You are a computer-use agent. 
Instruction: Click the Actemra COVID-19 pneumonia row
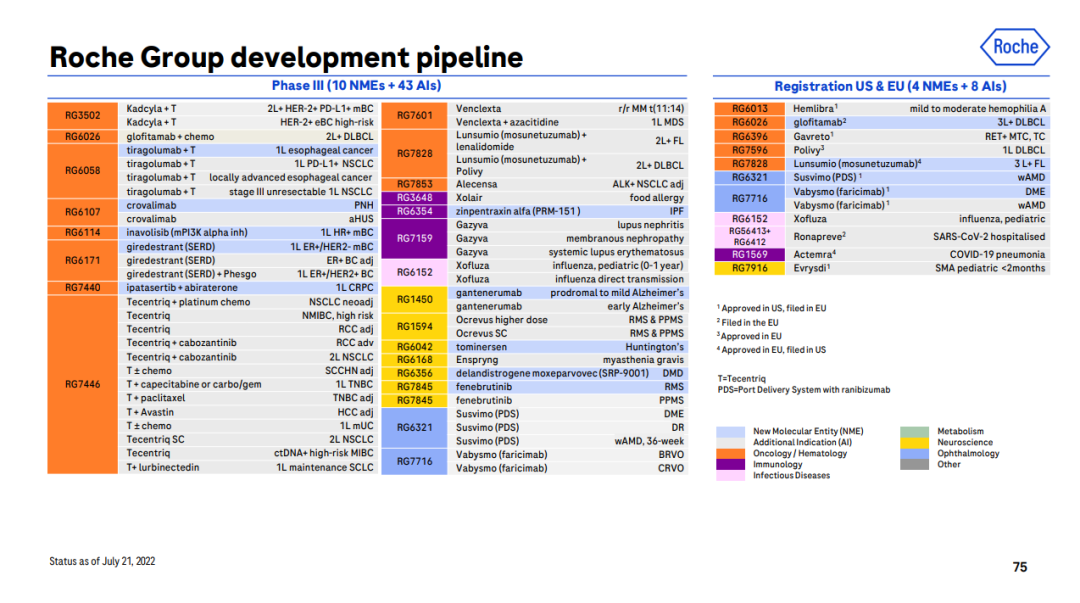pos(918,254)
